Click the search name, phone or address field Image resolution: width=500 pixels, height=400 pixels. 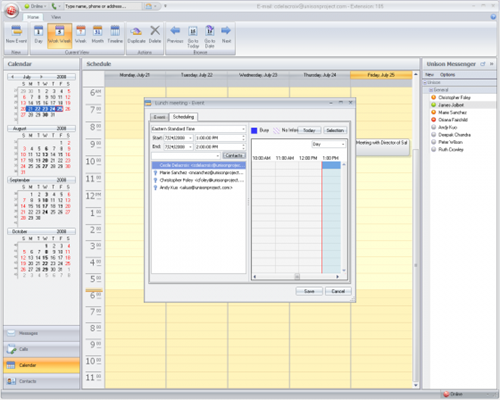(103, 6)
